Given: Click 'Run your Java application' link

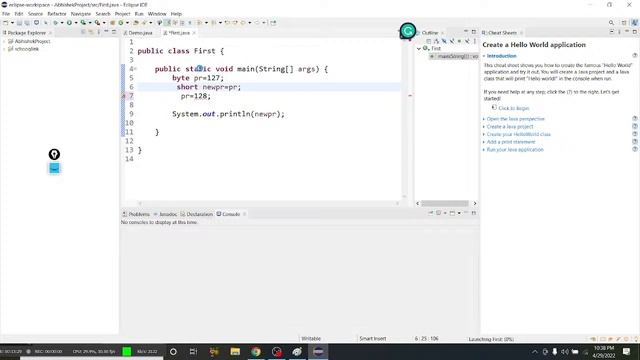Looking at the screenshot, I should click(x=515, y=150).
